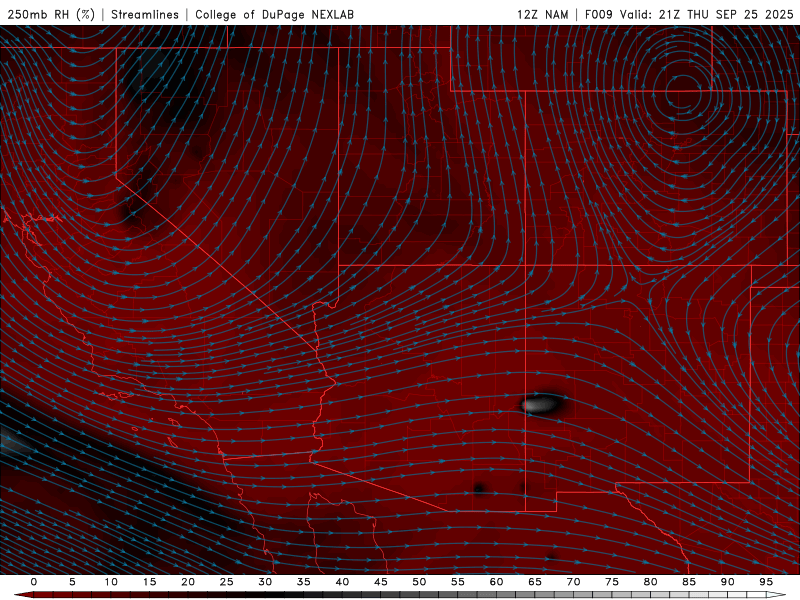Click the color bar label "60"
The height and width of the screenshot is (600, 800).
pyautogui.click(x=496, y=582)
